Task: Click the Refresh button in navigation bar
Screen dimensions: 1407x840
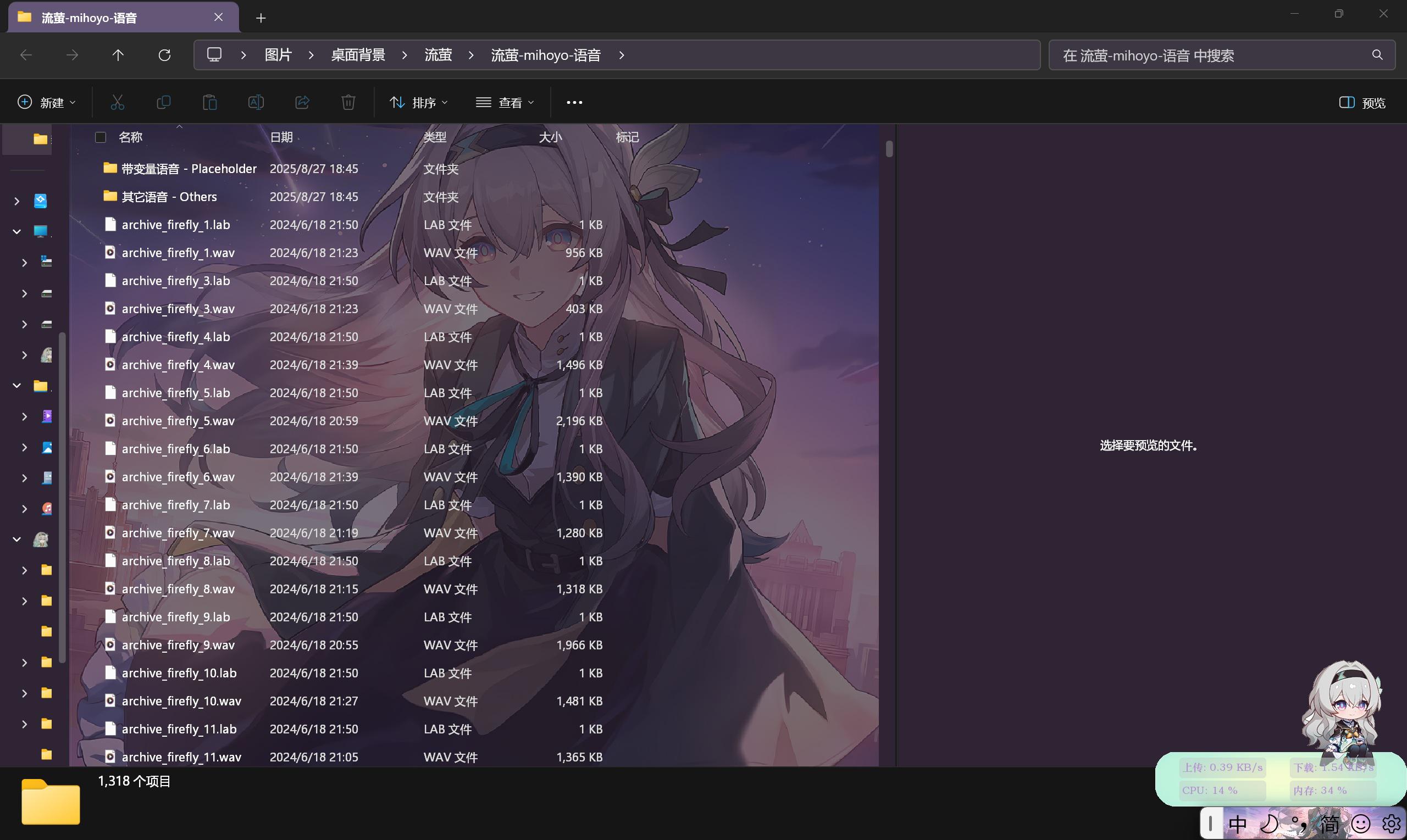Action: click(164, 55)
